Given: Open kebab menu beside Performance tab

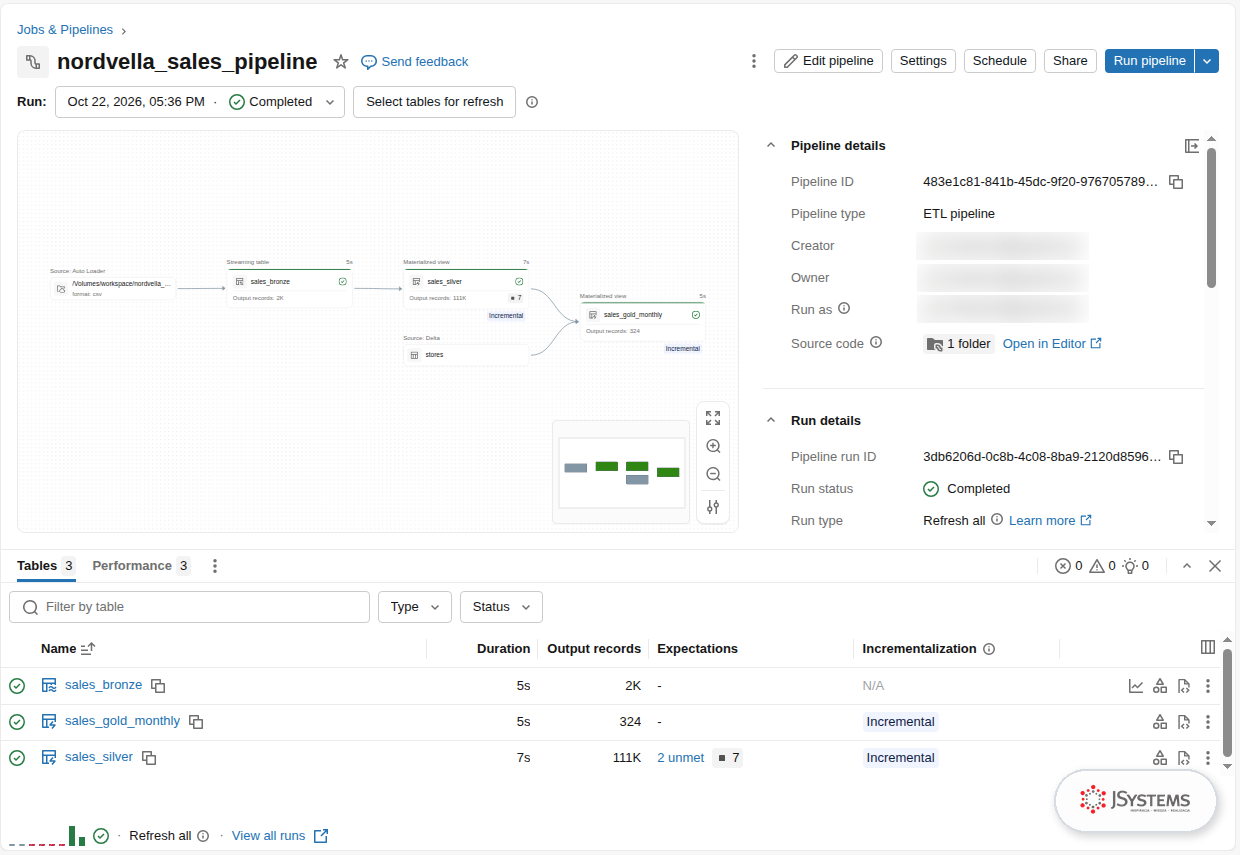Looking at the screenshot, I should [x=215, y=566].
